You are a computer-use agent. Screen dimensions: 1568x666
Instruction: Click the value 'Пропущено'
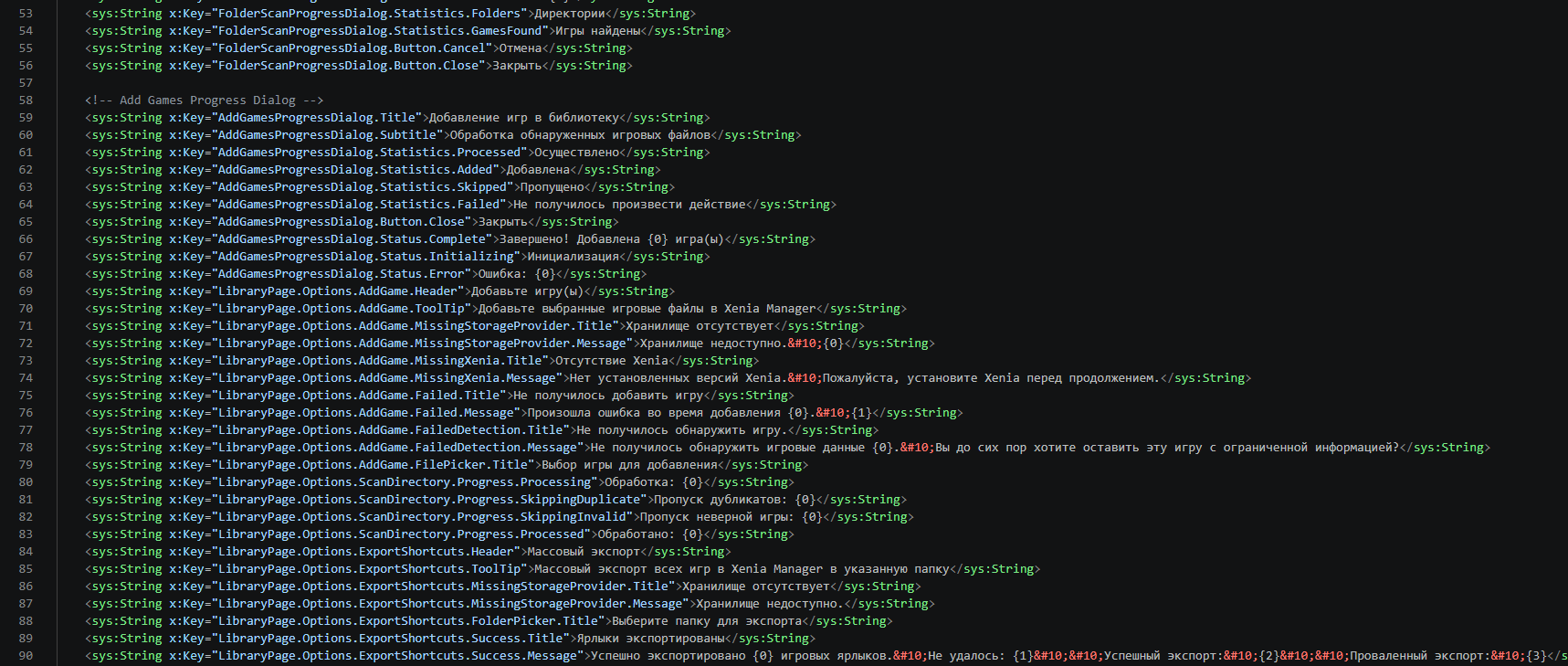552,187
